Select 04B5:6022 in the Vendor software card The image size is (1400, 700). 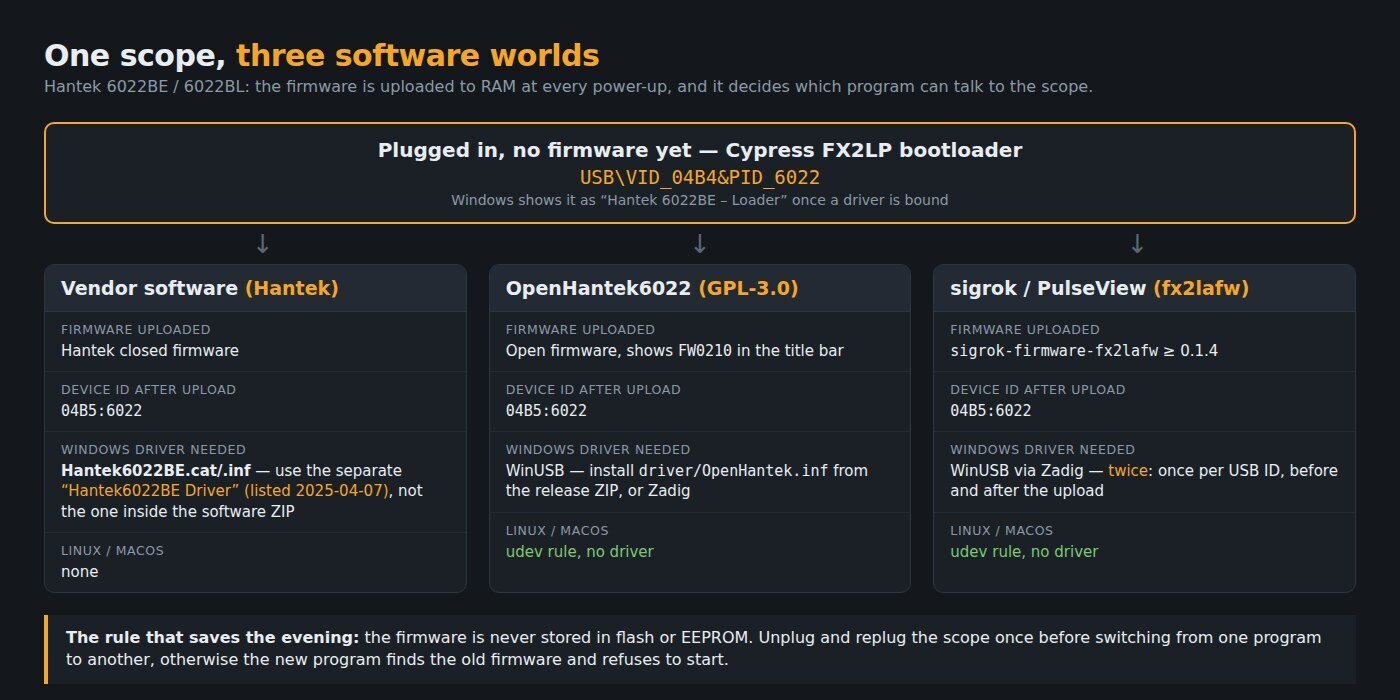point(102,410)
